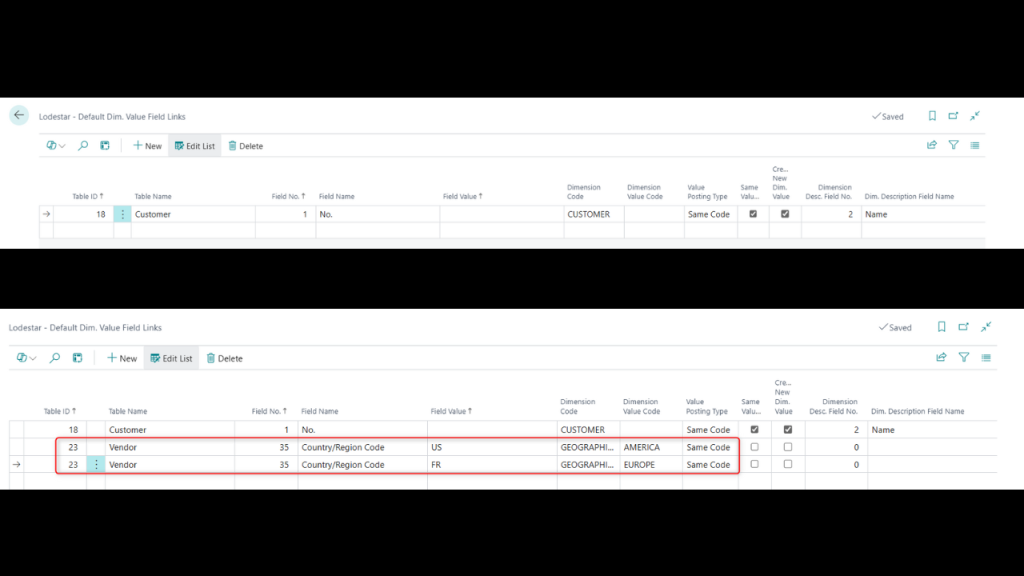This screenshot has height=576, width=1024.
Task: Click the collapse arrows icon in the upper header
Action: pyautogui.click(x=975, y=116)
